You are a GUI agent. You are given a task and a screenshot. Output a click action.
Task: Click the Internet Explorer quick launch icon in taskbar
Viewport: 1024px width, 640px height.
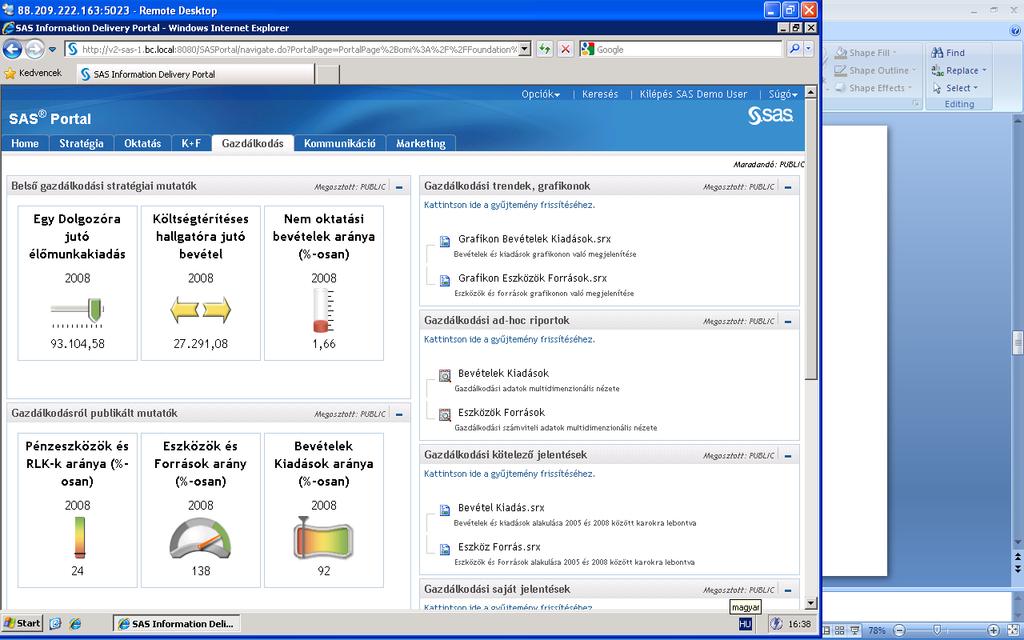pos(76,624)
